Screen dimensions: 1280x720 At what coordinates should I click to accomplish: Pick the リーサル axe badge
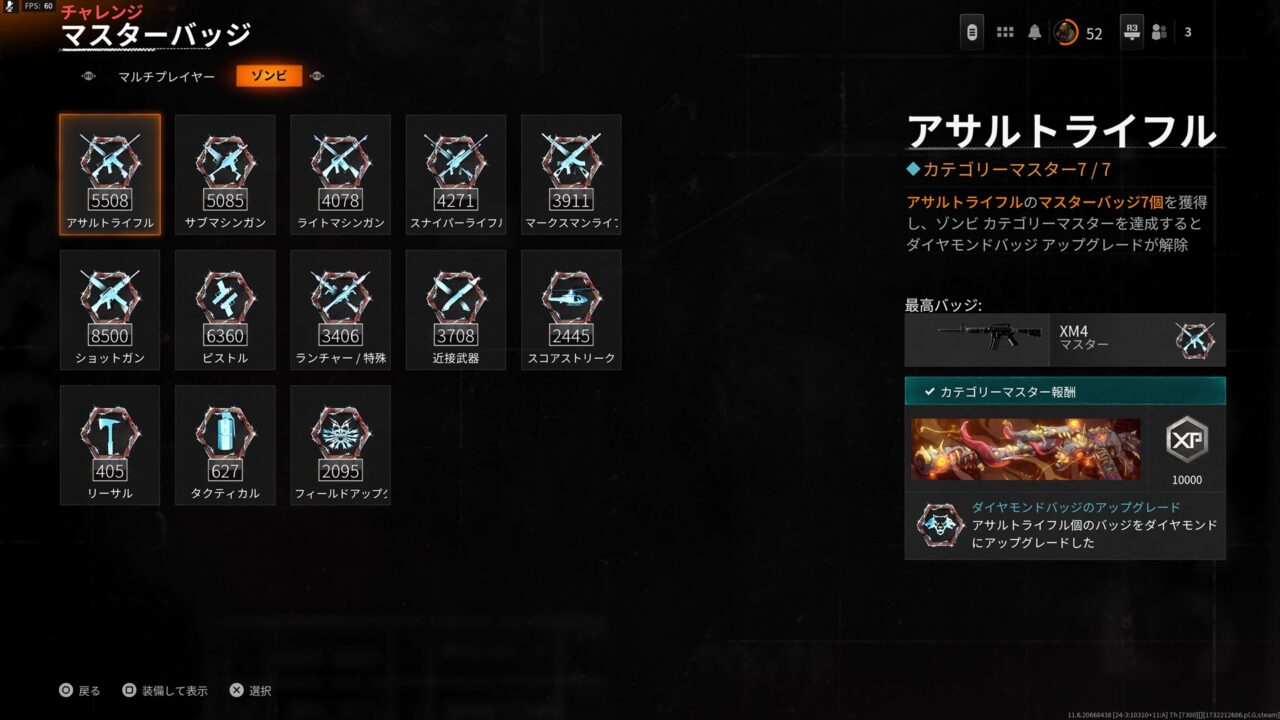pyautogui.click(x=110, y=445)
